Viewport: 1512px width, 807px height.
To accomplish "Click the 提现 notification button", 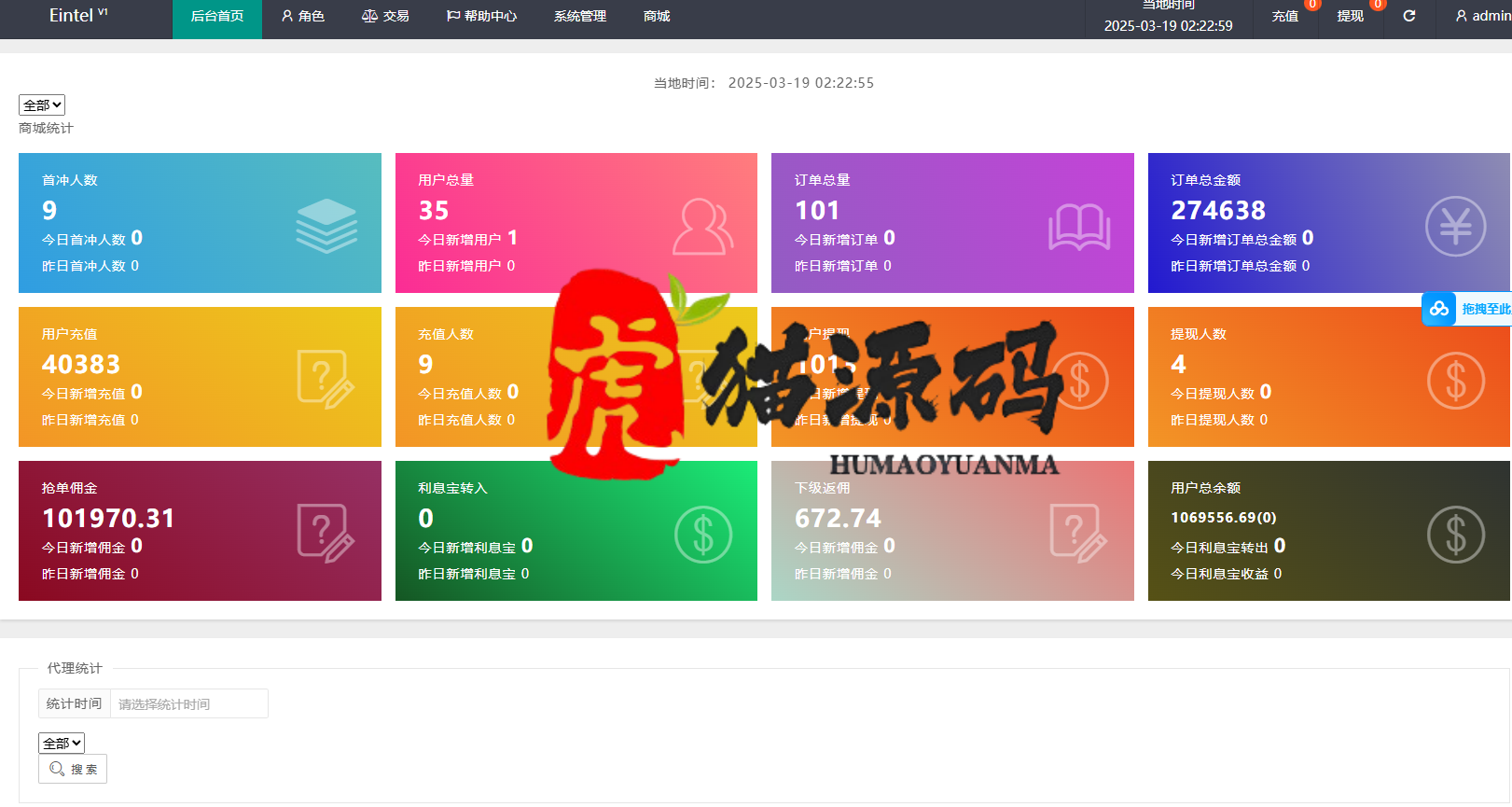I will pyautogui.click(x=1351, y=16).
